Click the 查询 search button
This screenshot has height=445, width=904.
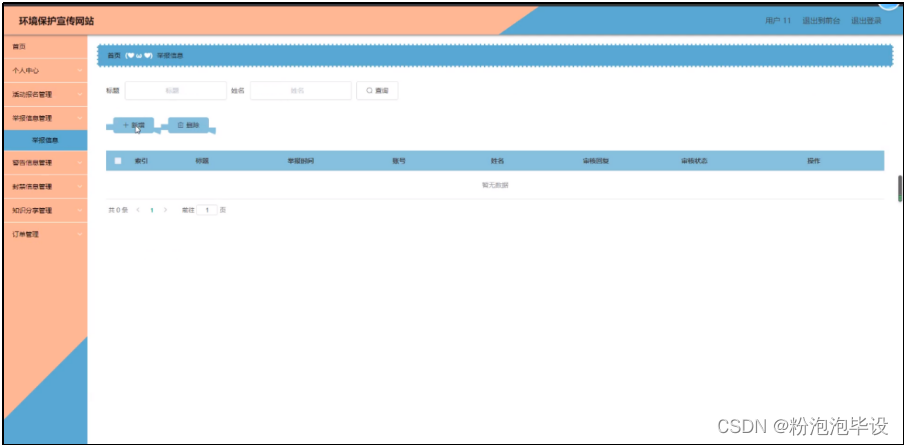click(x=377, y=90)
